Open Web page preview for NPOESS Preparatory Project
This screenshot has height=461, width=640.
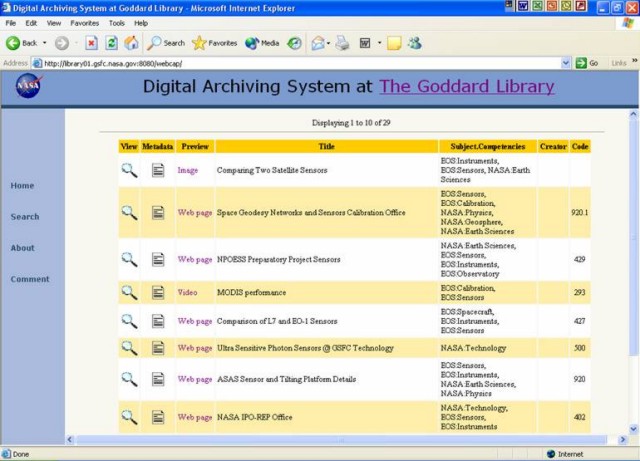click(x=195, y=259)
